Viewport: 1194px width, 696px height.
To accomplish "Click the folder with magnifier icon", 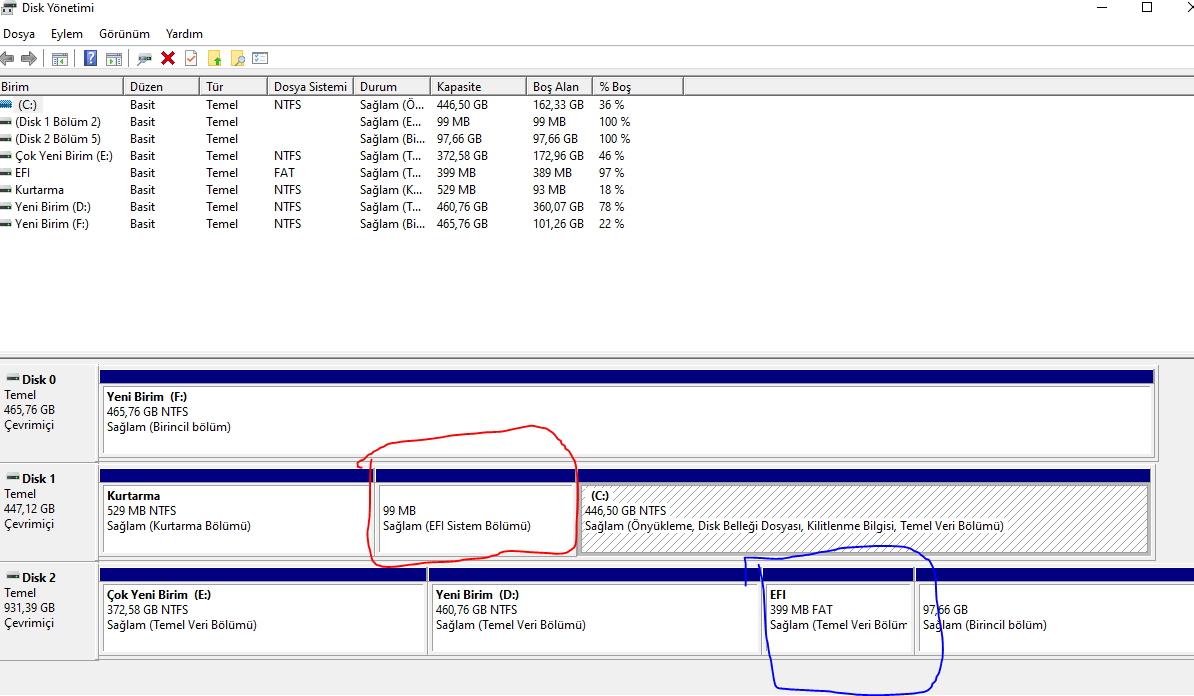I will click(238, 59).
